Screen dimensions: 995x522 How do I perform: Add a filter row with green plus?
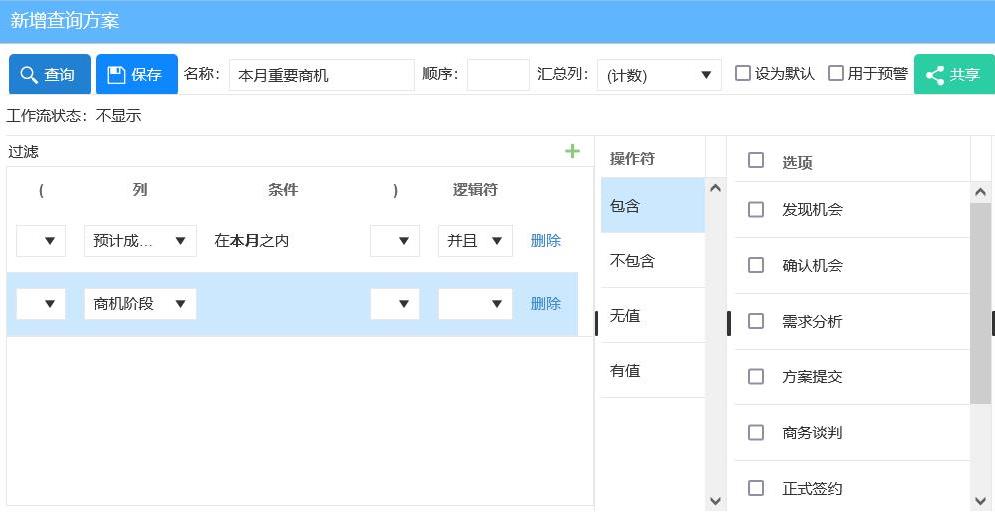click(572, 151)
